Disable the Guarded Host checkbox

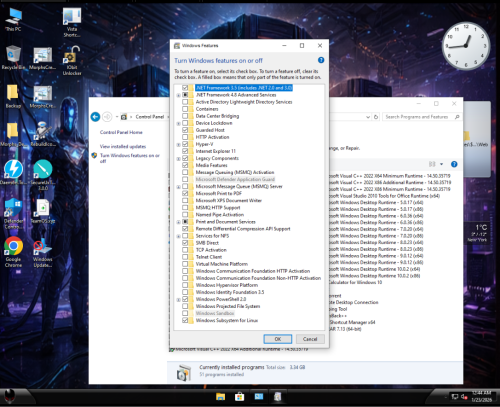[x=185, y=130]
